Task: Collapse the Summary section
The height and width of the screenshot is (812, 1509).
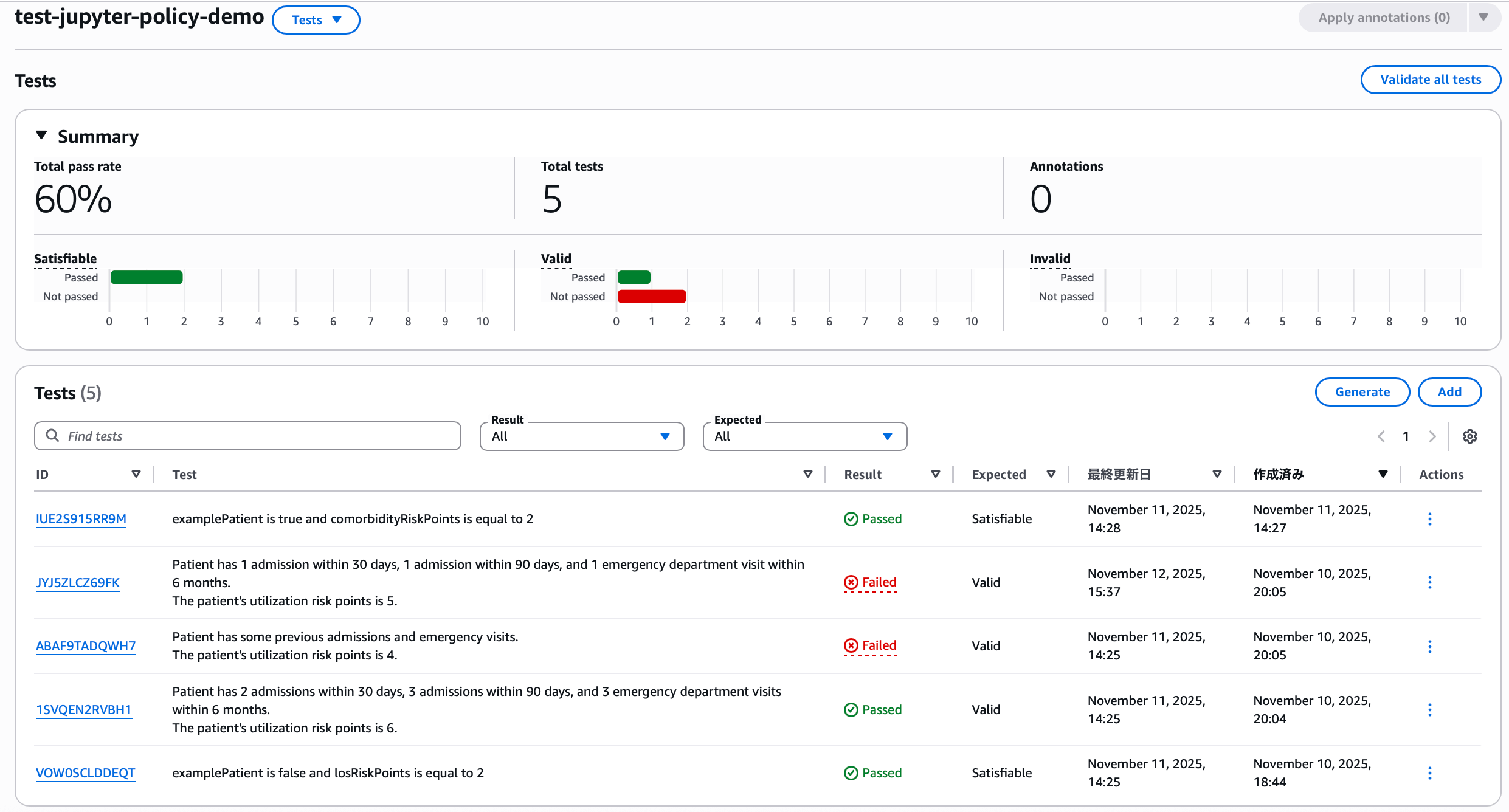Action: 41,136
